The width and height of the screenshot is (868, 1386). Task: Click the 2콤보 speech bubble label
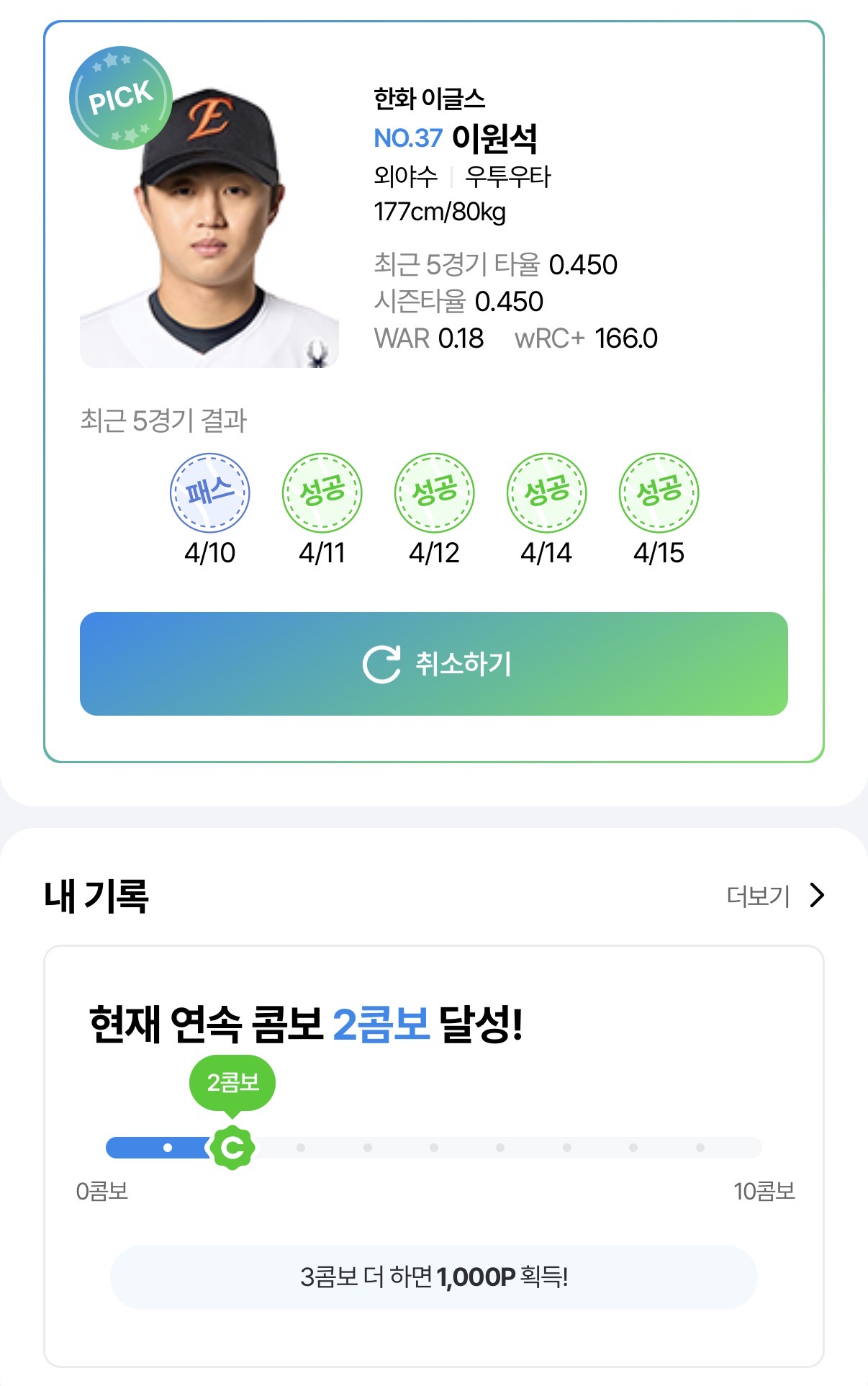point(232,1082)
